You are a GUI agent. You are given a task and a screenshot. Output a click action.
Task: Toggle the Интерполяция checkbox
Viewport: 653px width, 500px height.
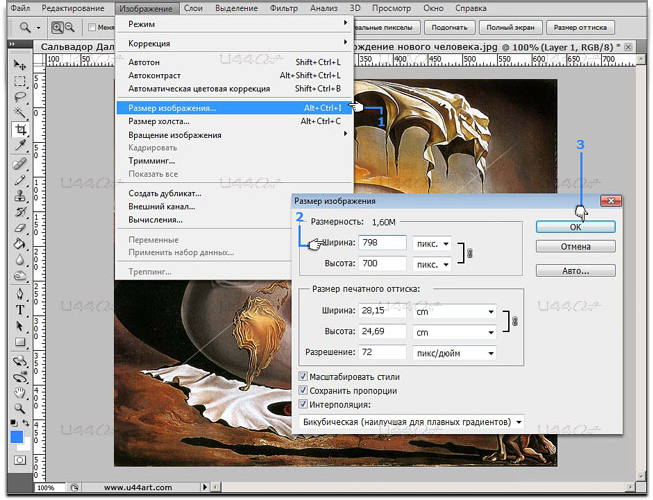[x=303, y=404]
